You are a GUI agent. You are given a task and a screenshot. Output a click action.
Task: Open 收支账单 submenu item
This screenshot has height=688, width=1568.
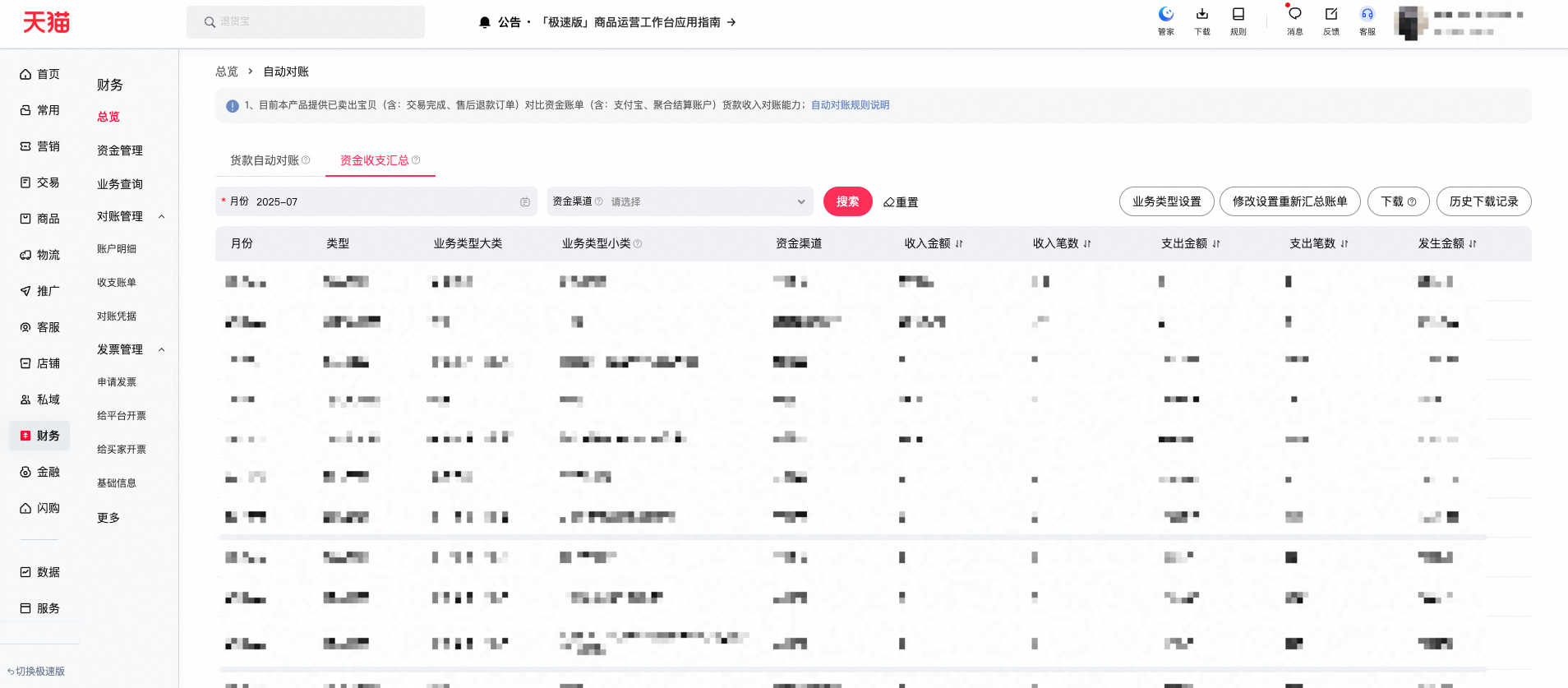(x=117, y=283)
